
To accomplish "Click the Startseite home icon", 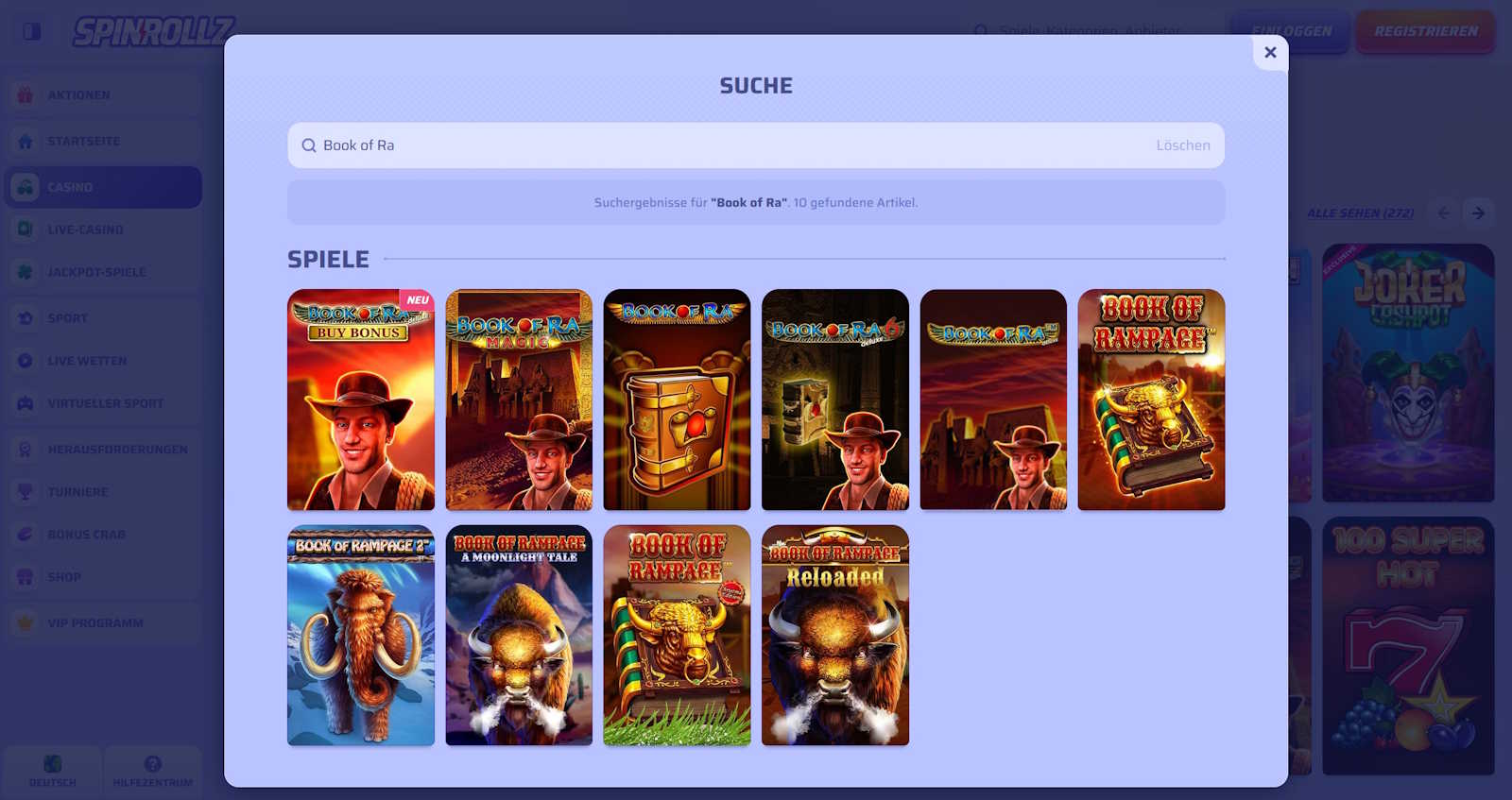I will click(x=26, y=141).
